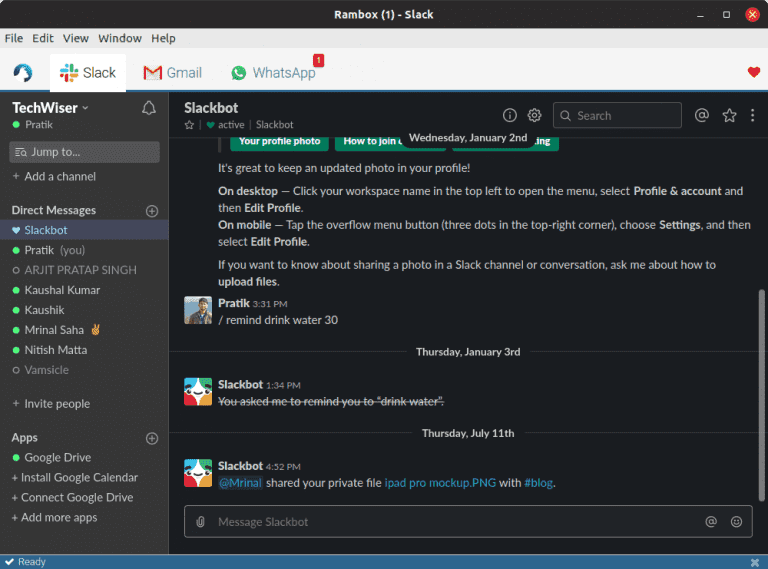Image resolution: width=768 pixels, height=569 pixels.
Task: Open conversation settings gear icon
Action: 534,115
